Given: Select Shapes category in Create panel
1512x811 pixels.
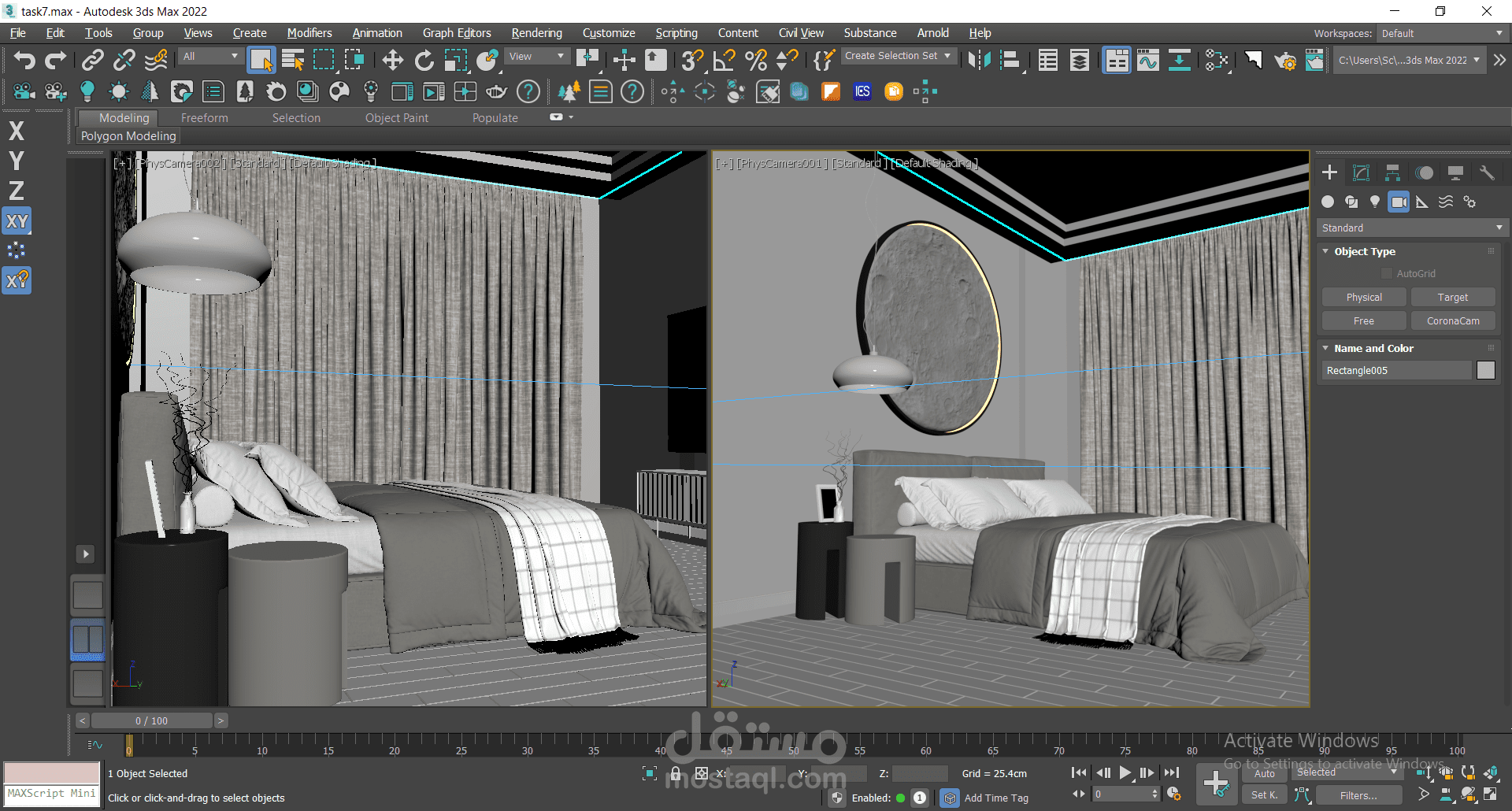Looking at the screenshot, I should tap(1351, 202).
